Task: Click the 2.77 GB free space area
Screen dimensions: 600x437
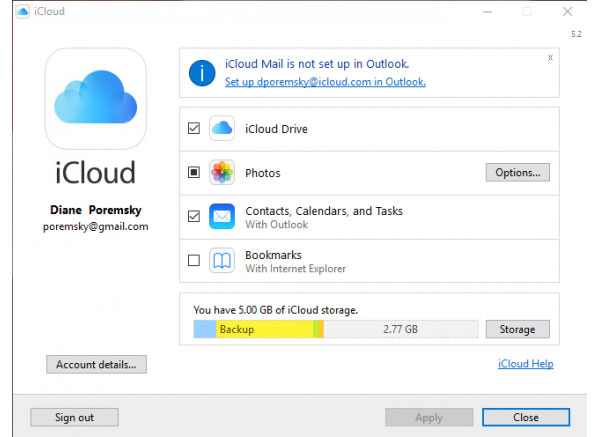Action: point(401,329)
